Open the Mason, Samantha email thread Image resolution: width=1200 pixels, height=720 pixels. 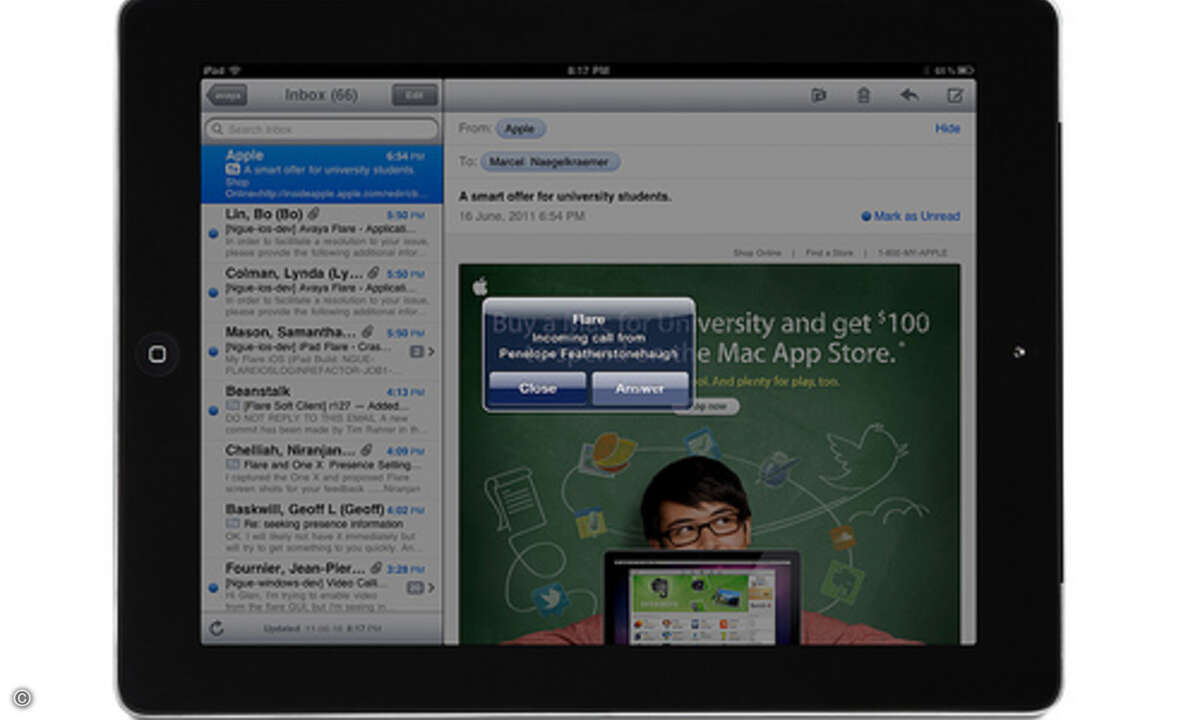(322, 351)
